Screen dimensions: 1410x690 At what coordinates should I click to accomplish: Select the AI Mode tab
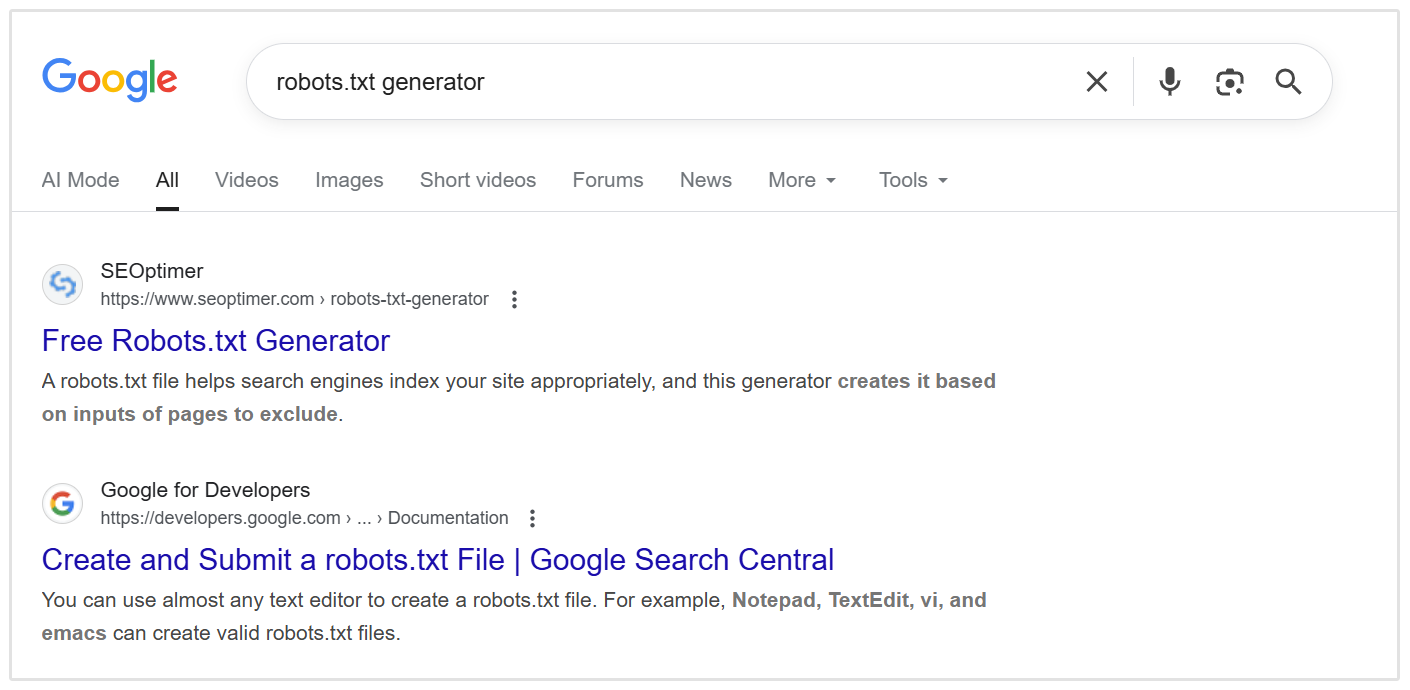click(80, 180)
